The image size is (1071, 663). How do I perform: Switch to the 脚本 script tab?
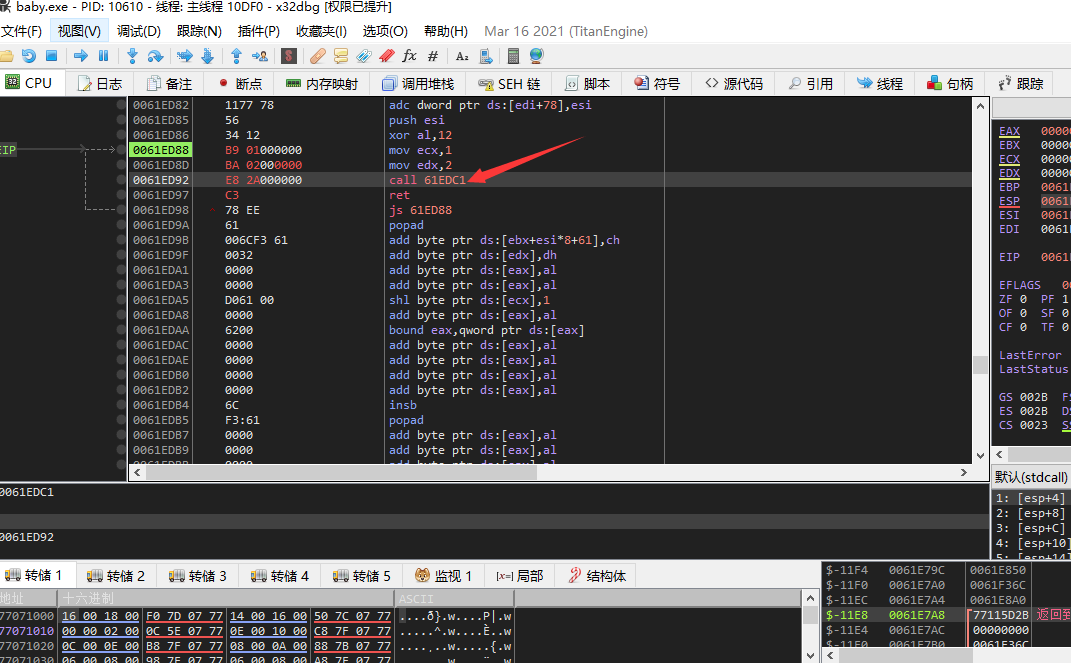click(x=587, y=83)
